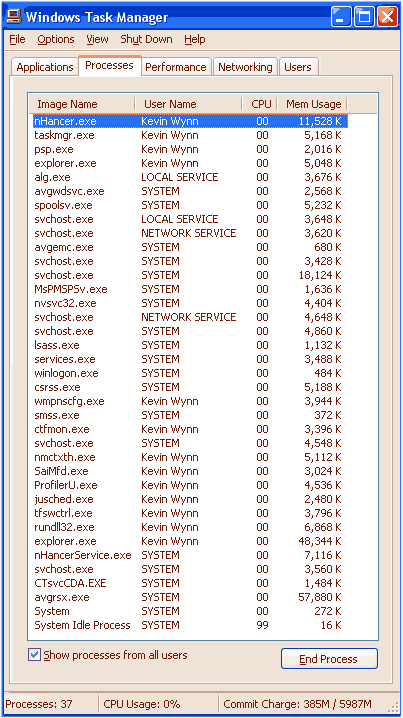Switch to the Performance tab
The image size is (403, 718).
[176, 67]
